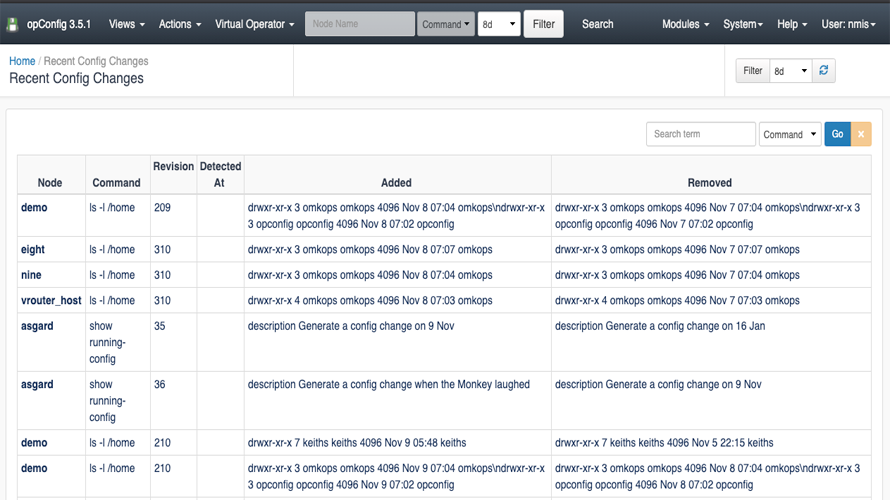This screenshot has width=890, height=500.
Task: Open the 8d filter dropdown under the navbar
Action: [x=790, y=71]
